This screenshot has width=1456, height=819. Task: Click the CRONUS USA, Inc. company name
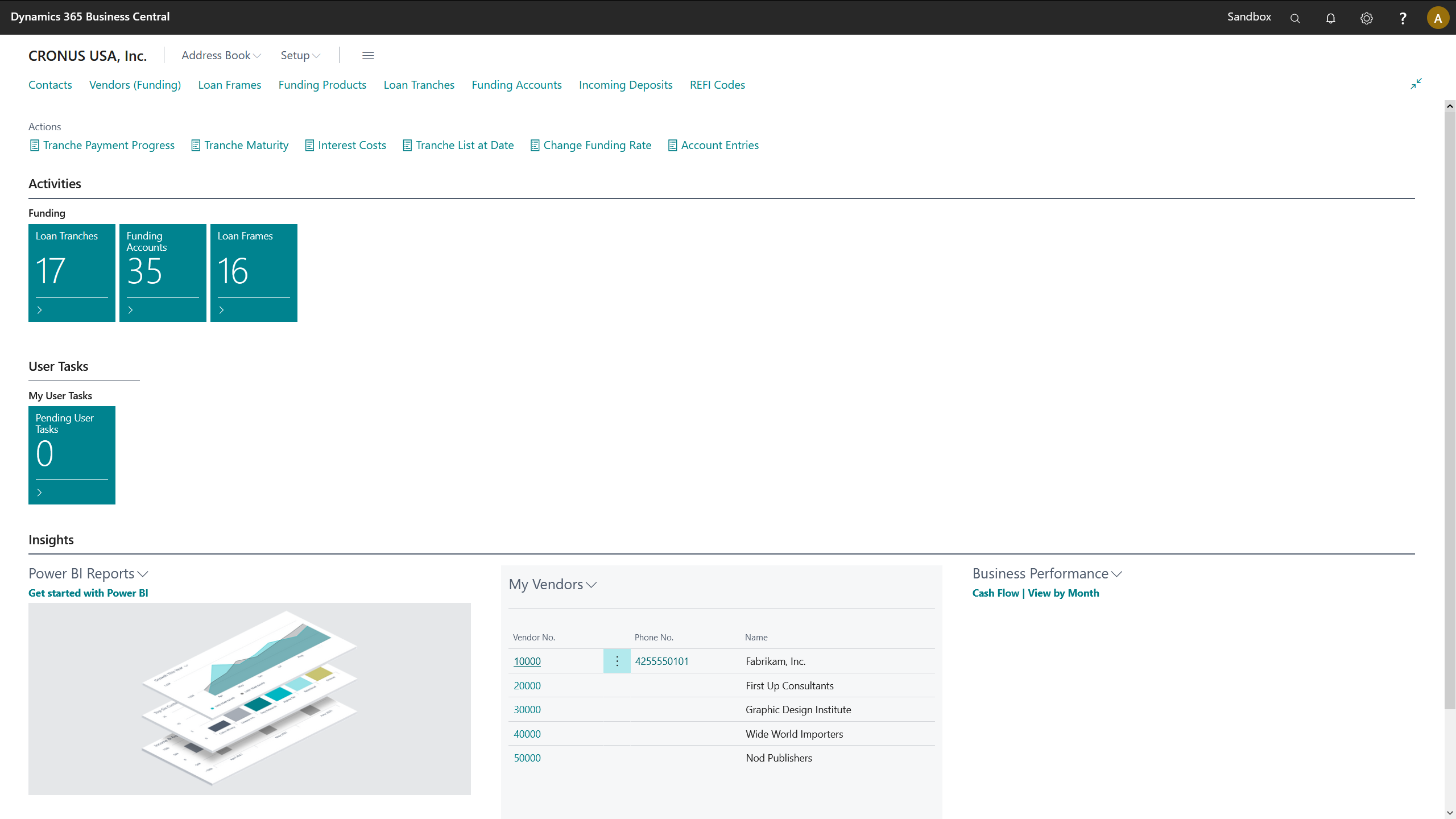pyautogui.click(x=88, y=56)
